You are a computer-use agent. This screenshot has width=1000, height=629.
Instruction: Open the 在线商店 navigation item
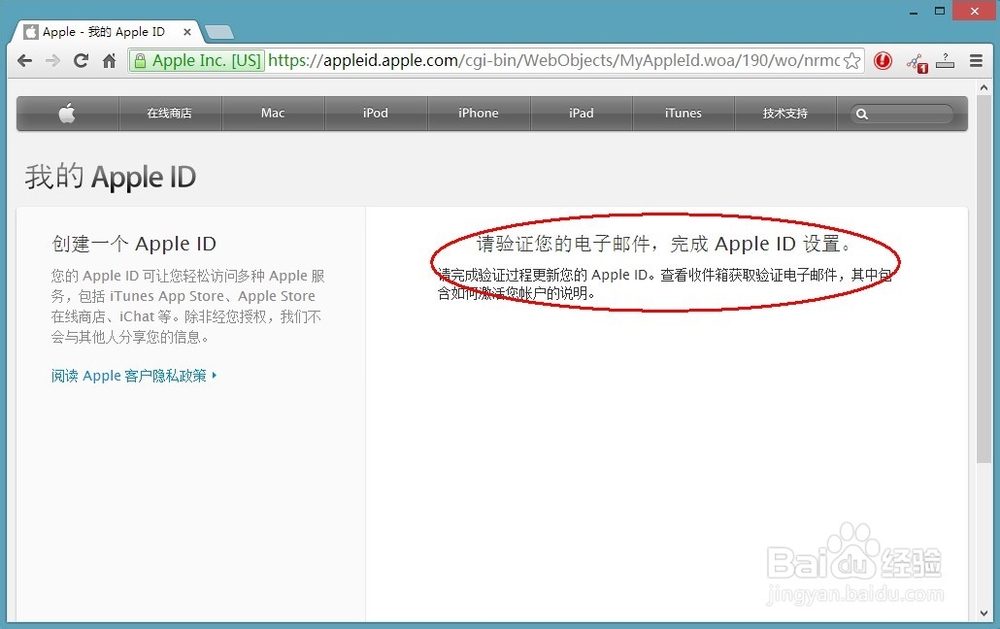170,114
